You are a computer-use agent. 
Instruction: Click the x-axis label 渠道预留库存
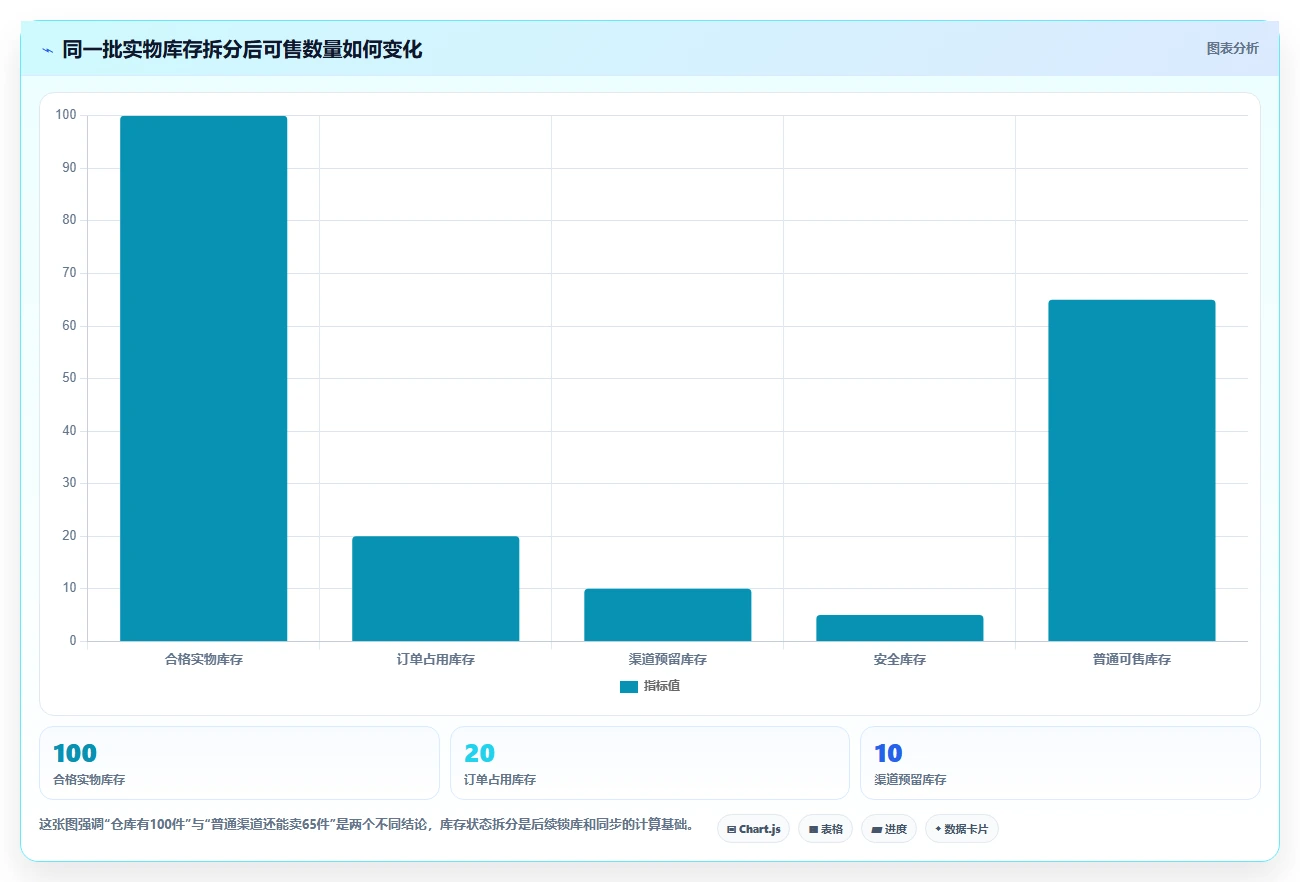point(667,660)
